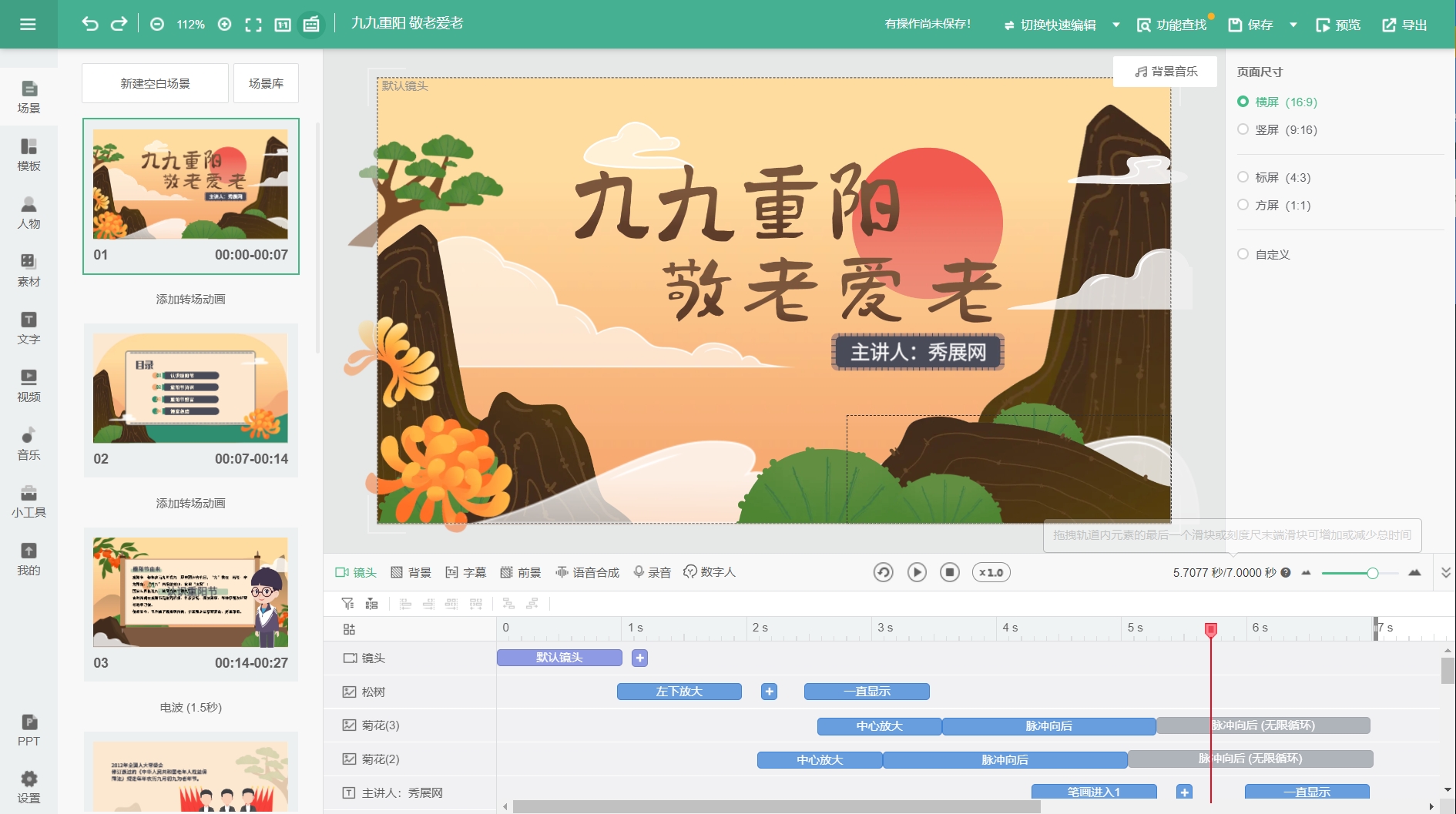Image resolution: width=1456 pixels, height=814 pixels.
Task: Click the red playhead marker on ruler
Action: tap(1211, 629)
